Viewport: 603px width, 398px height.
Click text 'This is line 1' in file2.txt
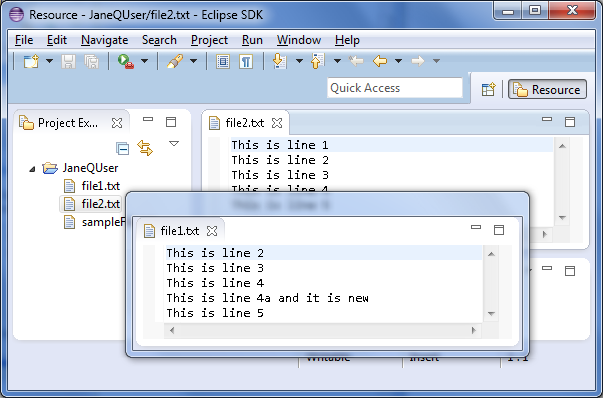(x=280, y=145)
